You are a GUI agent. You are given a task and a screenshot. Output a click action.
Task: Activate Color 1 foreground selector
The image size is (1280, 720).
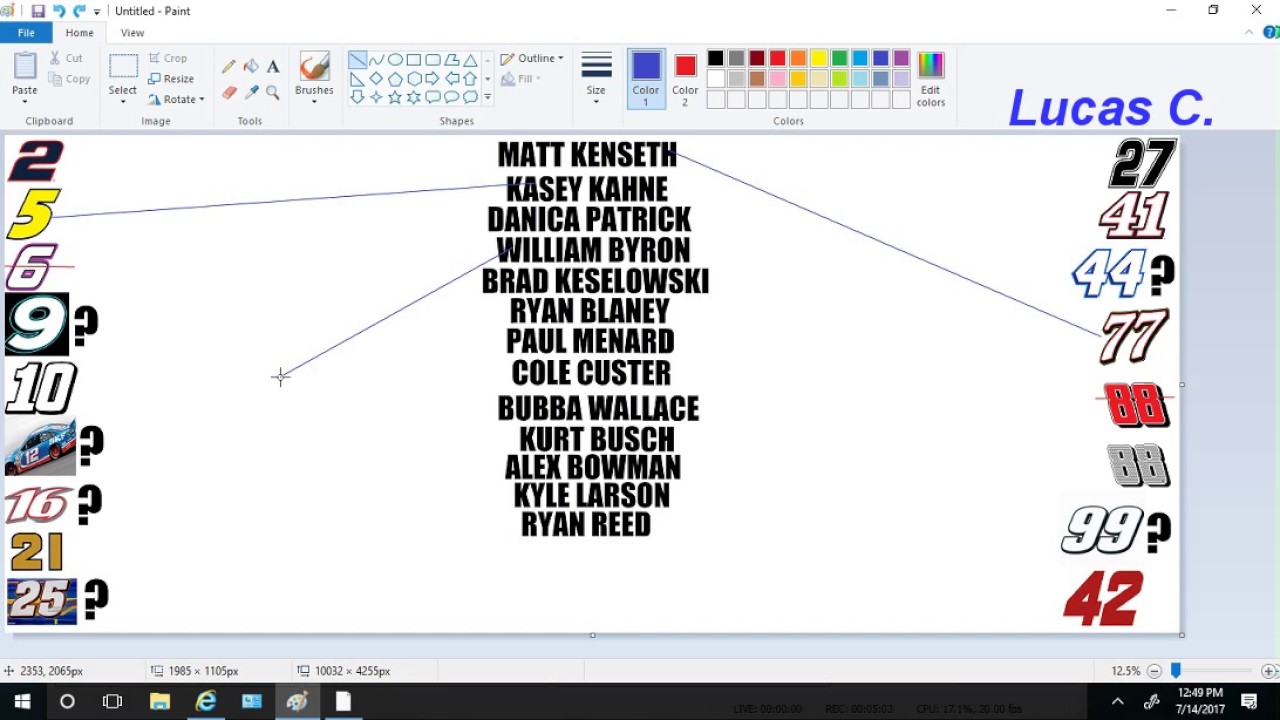pos(646,78)
